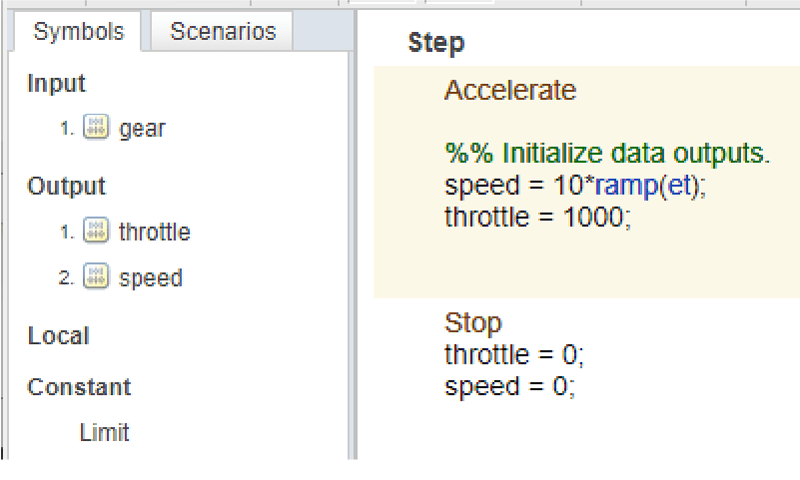Screen dimensions: 800x480
Task: Click the Step column header
Action: [x=436, y=43]
